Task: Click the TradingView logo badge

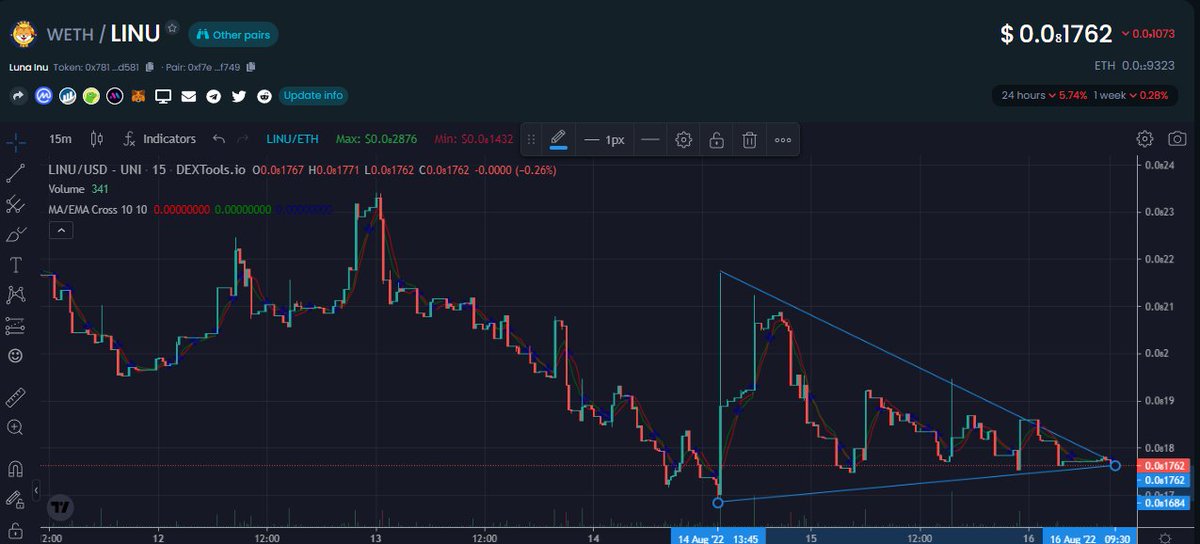Action: point(61,507)
